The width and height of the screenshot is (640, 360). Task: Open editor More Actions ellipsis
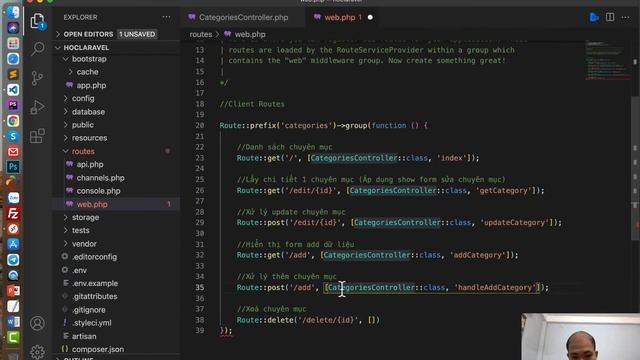625,17
